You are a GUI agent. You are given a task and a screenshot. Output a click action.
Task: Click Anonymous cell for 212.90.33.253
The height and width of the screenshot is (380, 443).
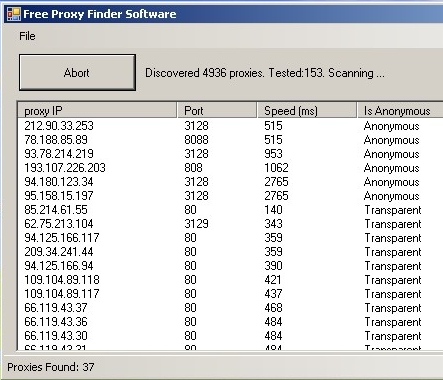pos(392,126)
